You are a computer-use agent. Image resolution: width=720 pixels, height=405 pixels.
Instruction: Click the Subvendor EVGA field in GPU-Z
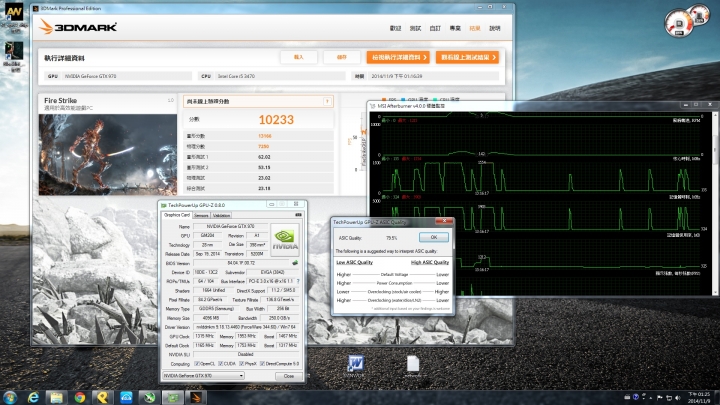(x=272, y=272)
